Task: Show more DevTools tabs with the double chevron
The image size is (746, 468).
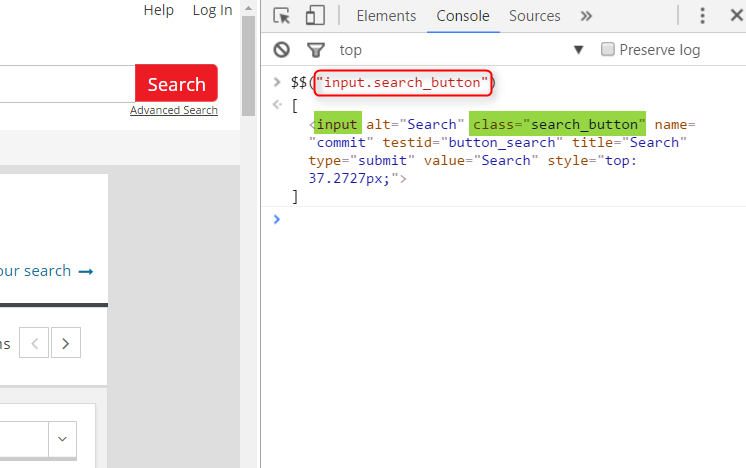Action: [586, 16]
